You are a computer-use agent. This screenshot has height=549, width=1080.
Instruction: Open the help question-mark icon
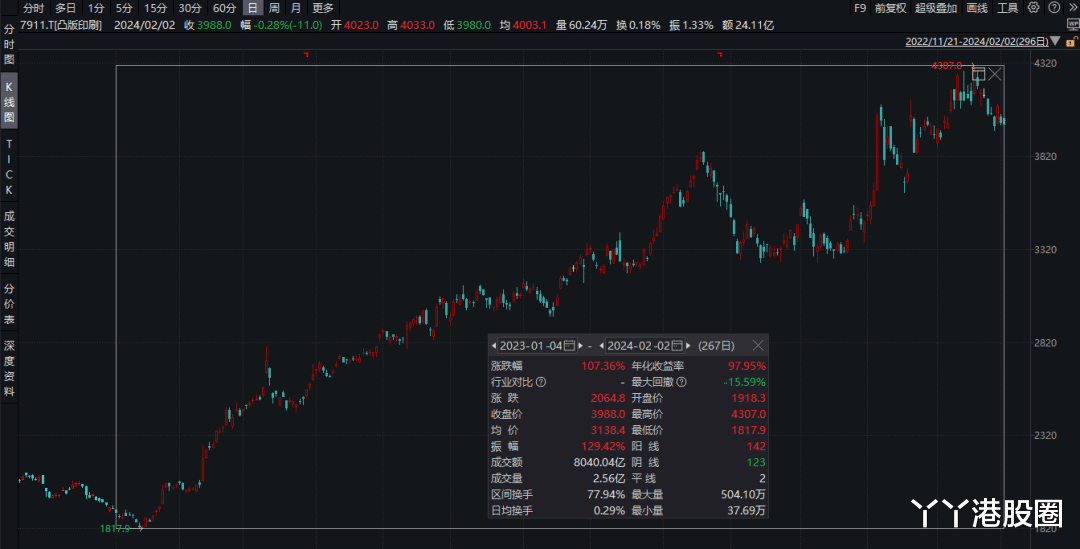1054,8
